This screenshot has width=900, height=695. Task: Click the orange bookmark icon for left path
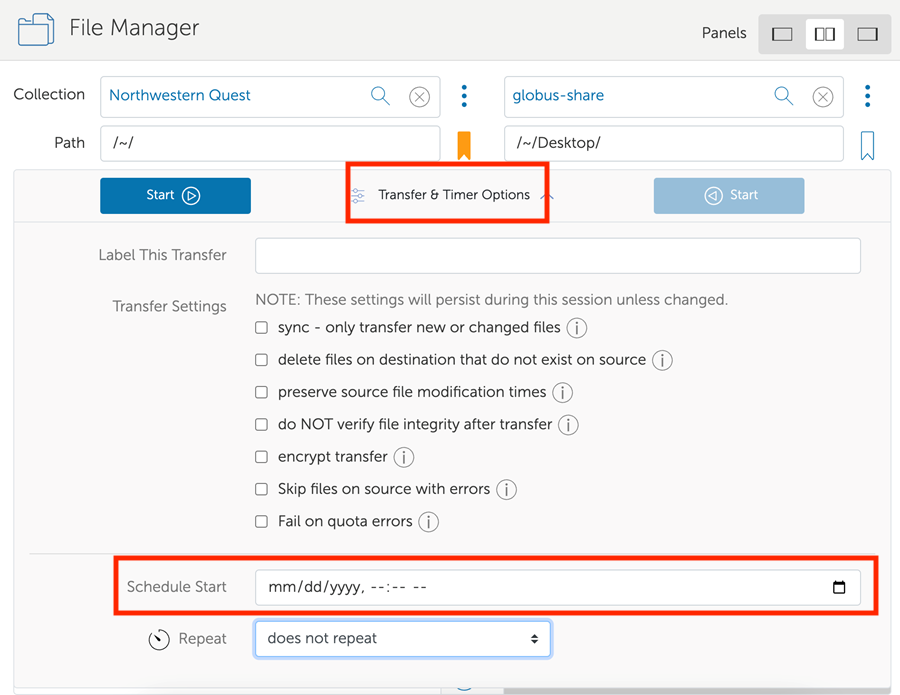[x=464, y=145]
